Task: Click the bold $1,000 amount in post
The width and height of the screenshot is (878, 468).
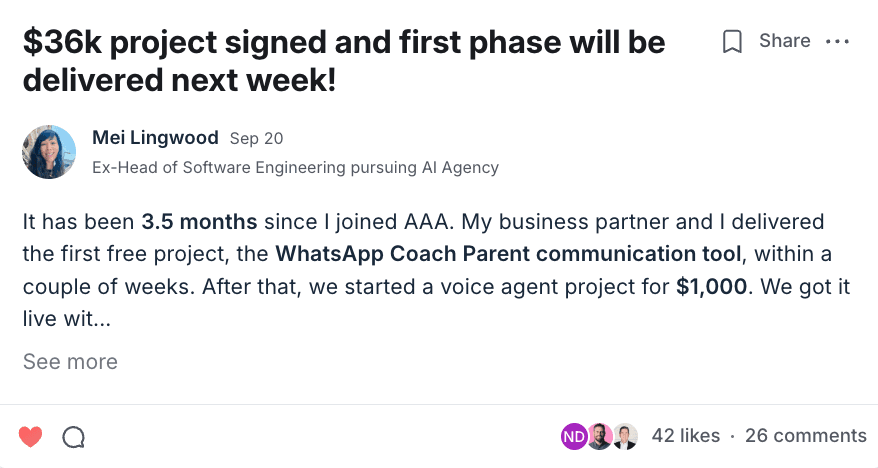Action: click(x=711, y=286)
